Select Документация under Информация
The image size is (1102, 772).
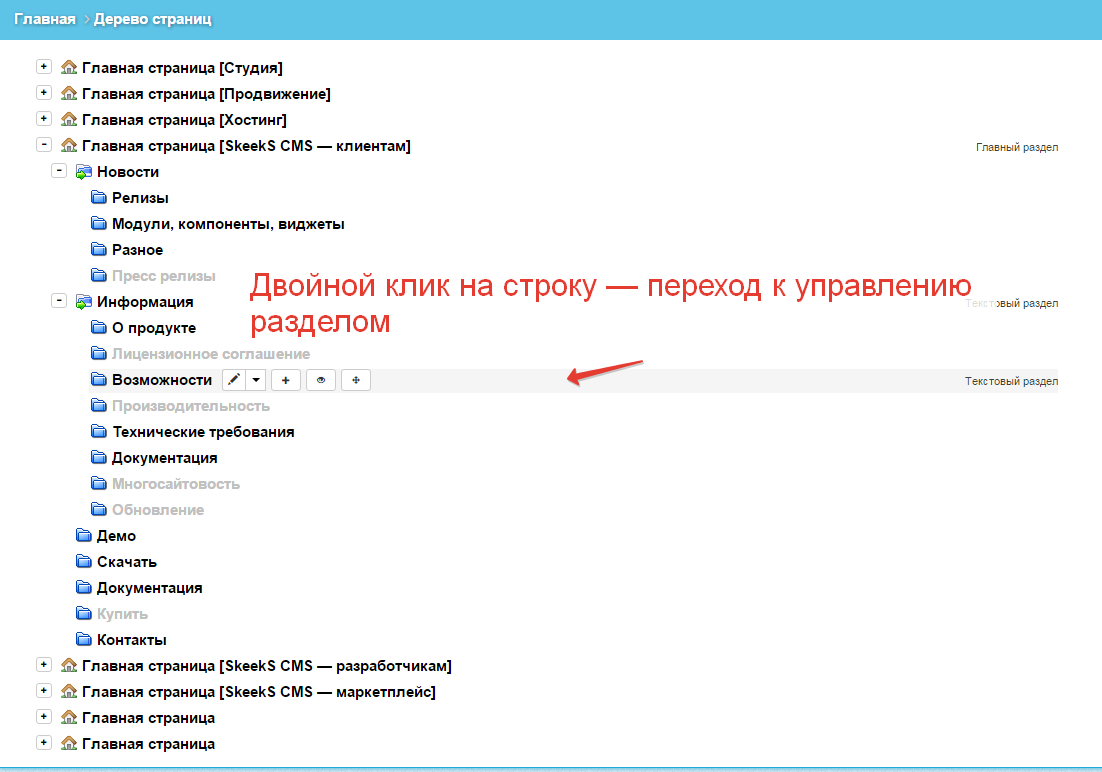click(164, 458)
